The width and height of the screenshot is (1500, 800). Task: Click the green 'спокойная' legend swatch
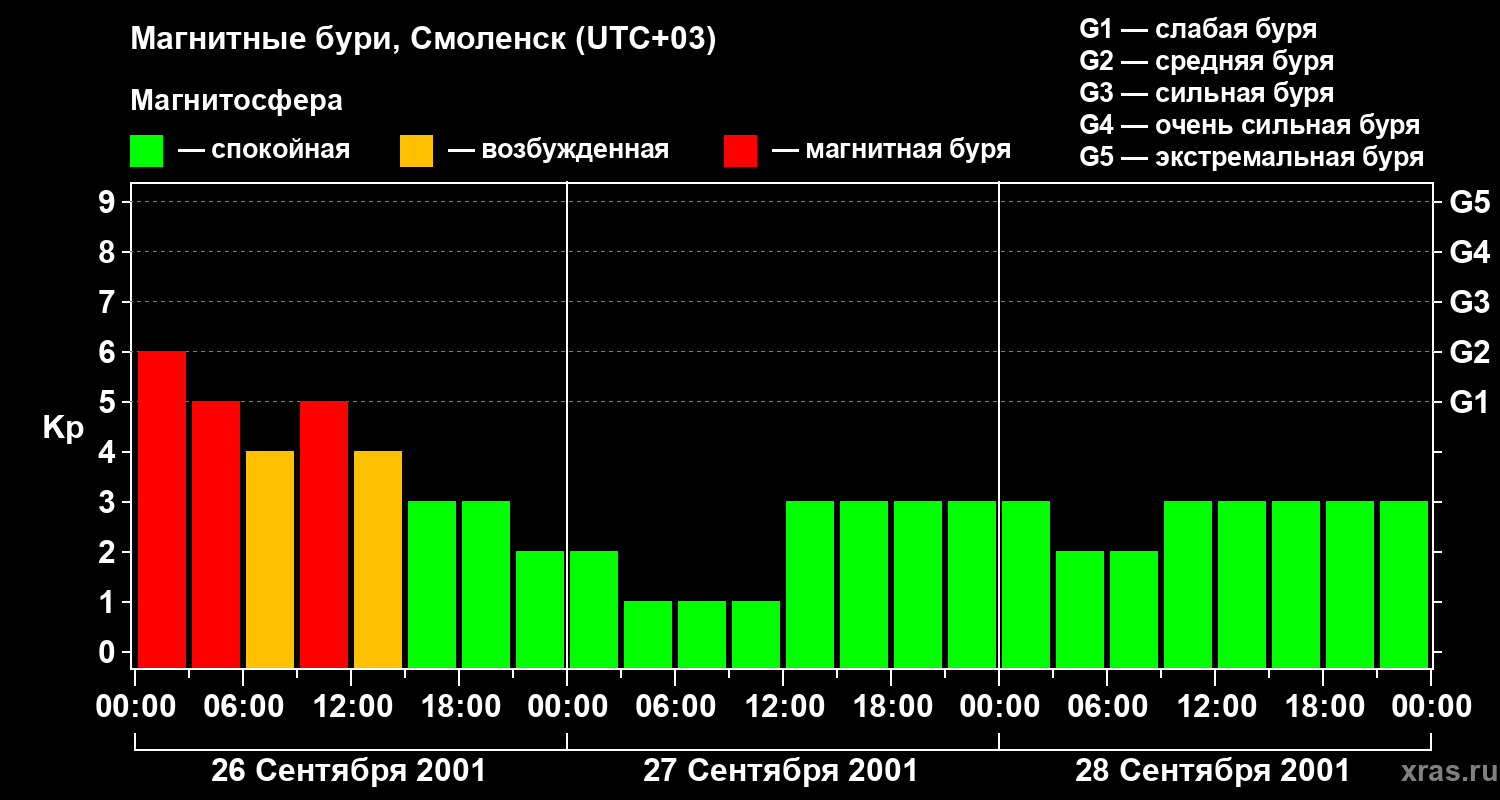tap(146, 151)
